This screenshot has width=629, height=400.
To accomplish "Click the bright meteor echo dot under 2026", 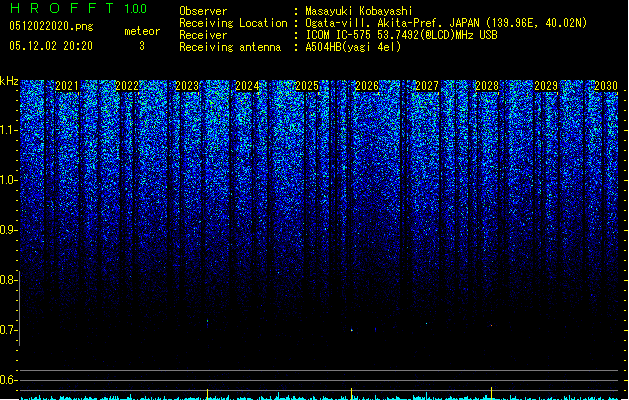I will (352, 330).
